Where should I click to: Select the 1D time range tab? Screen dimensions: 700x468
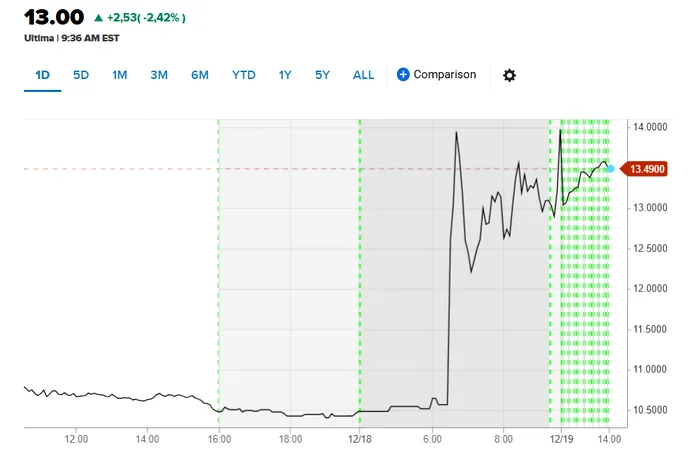[43, 75]
